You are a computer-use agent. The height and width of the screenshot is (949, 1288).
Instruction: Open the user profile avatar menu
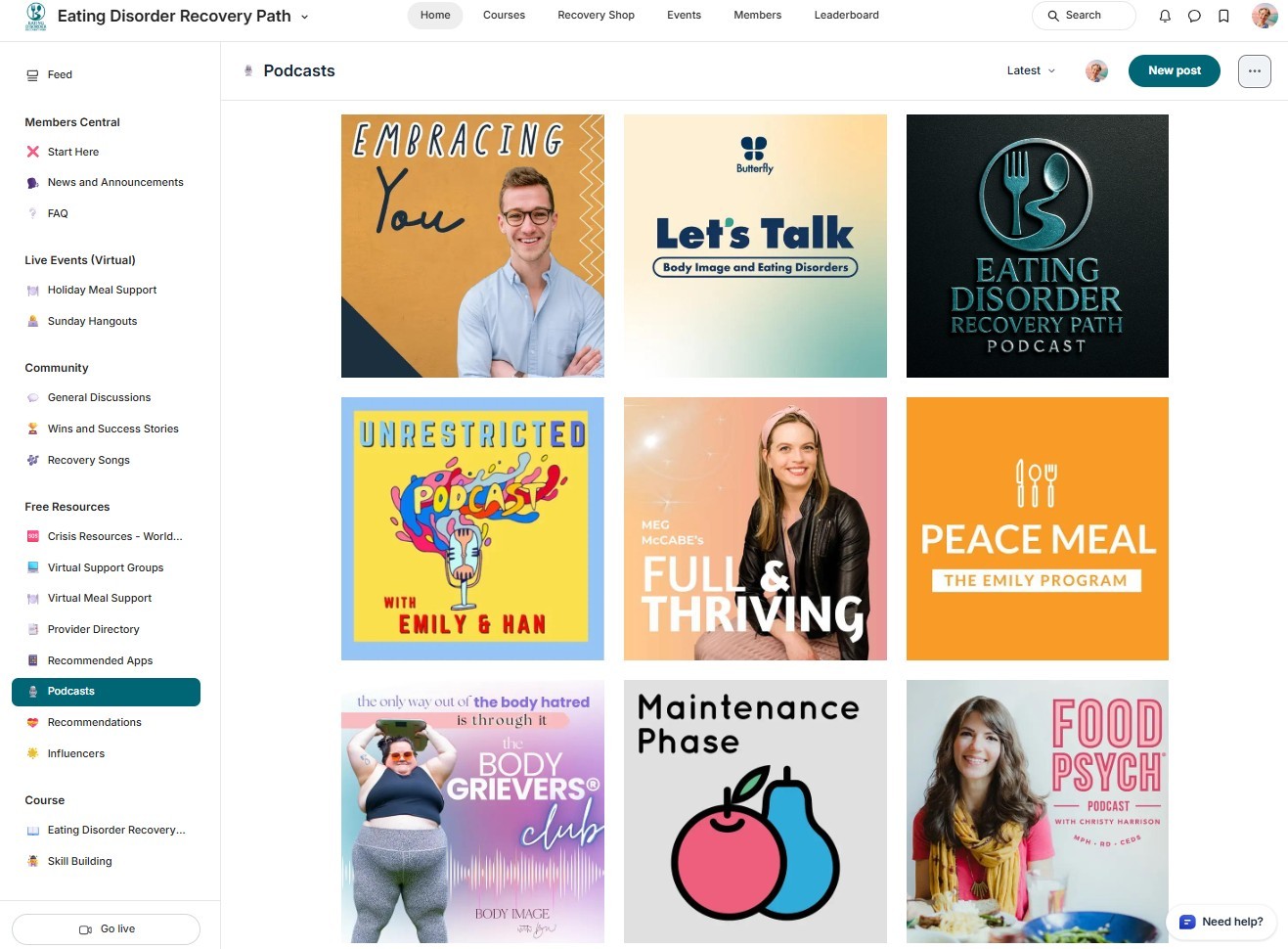click(x=1265, y=16)
